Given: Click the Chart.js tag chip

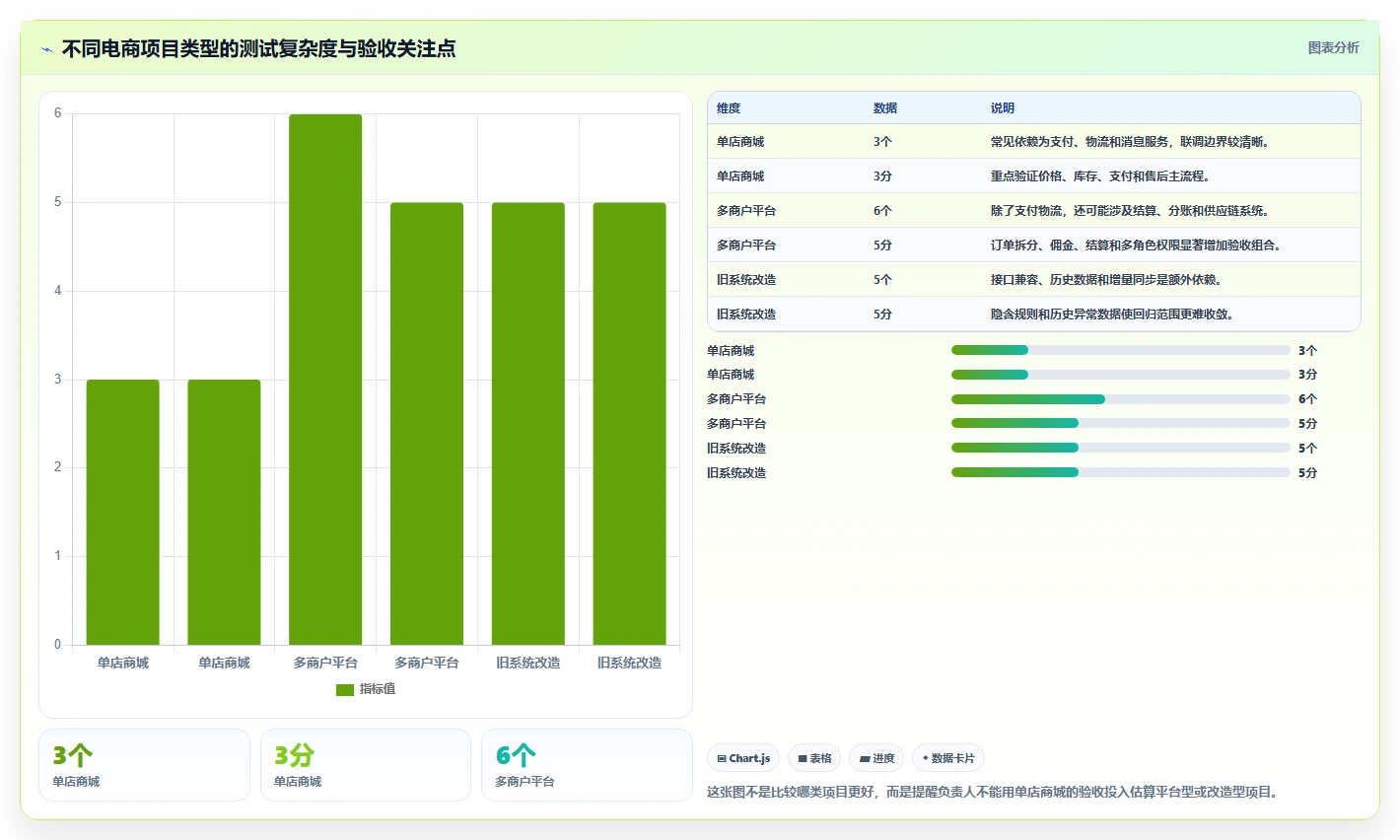Looking at the screenshot, I should pyautogui.click(x=743, y=758).
